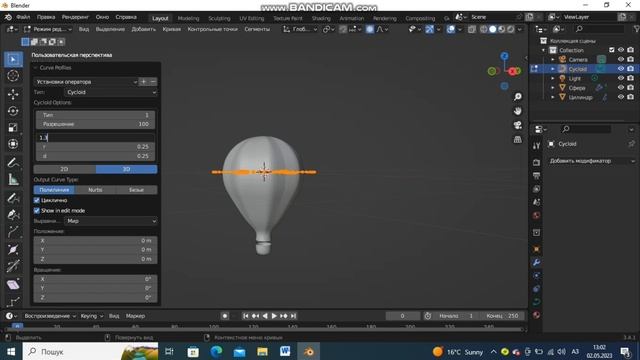This screenshot has width=640, height=360.
Task: Click the blue Z axis on the gizmo
Action: point(504,56)
